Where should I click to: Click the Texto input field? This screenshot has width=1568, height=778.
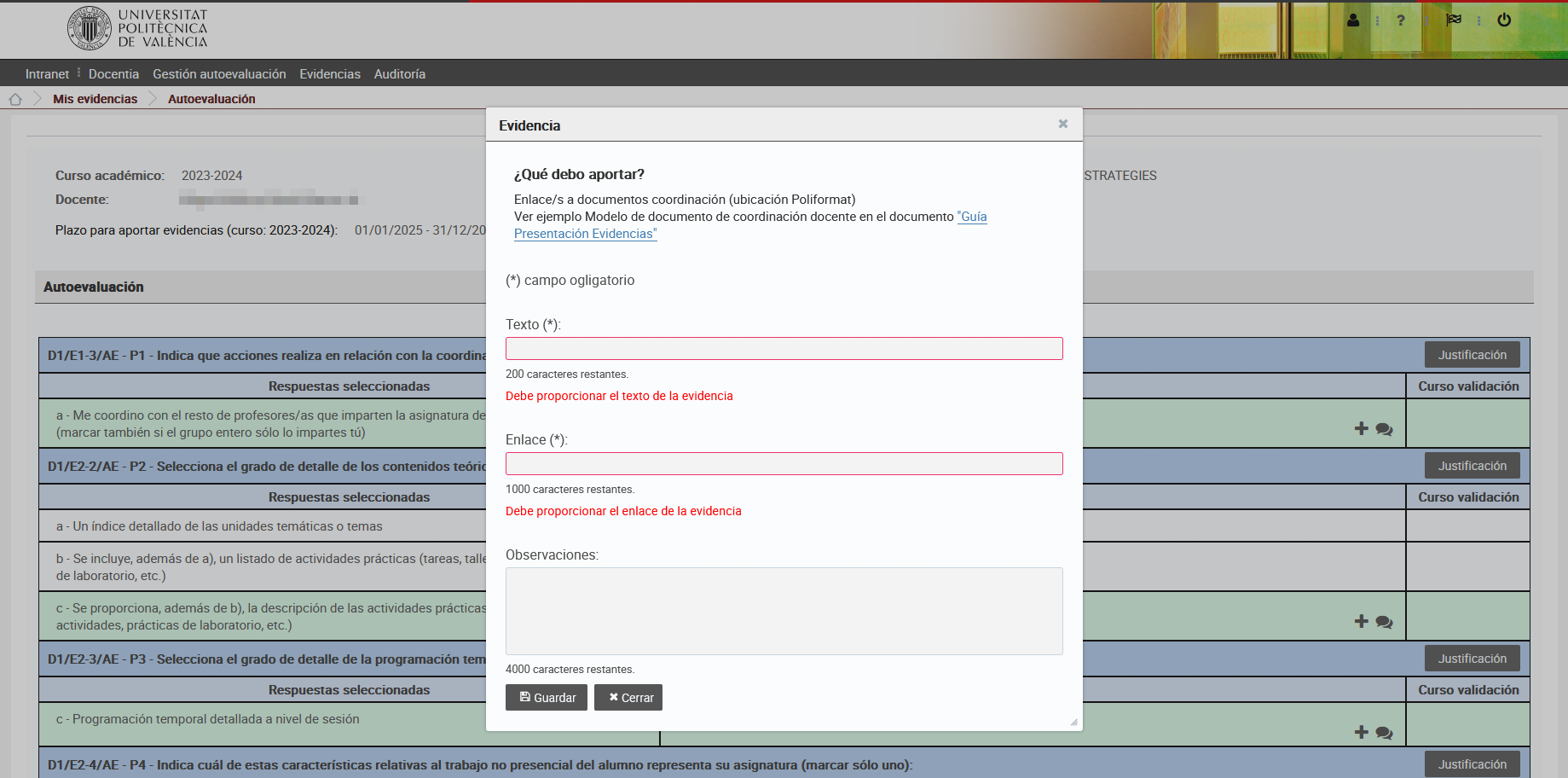coord(784,348)
